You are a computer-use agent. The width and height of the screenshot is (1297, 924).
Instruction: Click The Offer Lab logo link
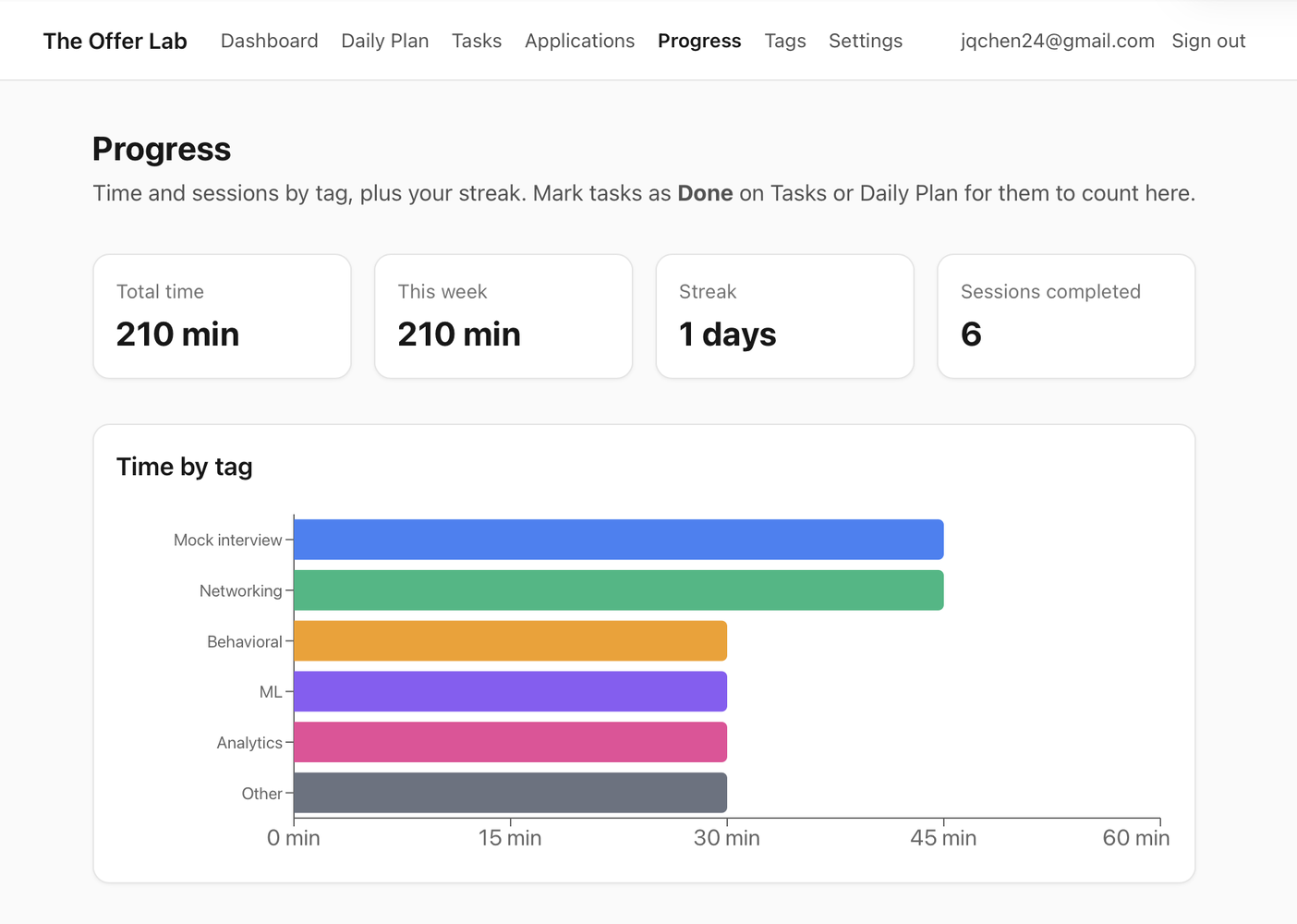pyautogui.click(x=115, y=41)
